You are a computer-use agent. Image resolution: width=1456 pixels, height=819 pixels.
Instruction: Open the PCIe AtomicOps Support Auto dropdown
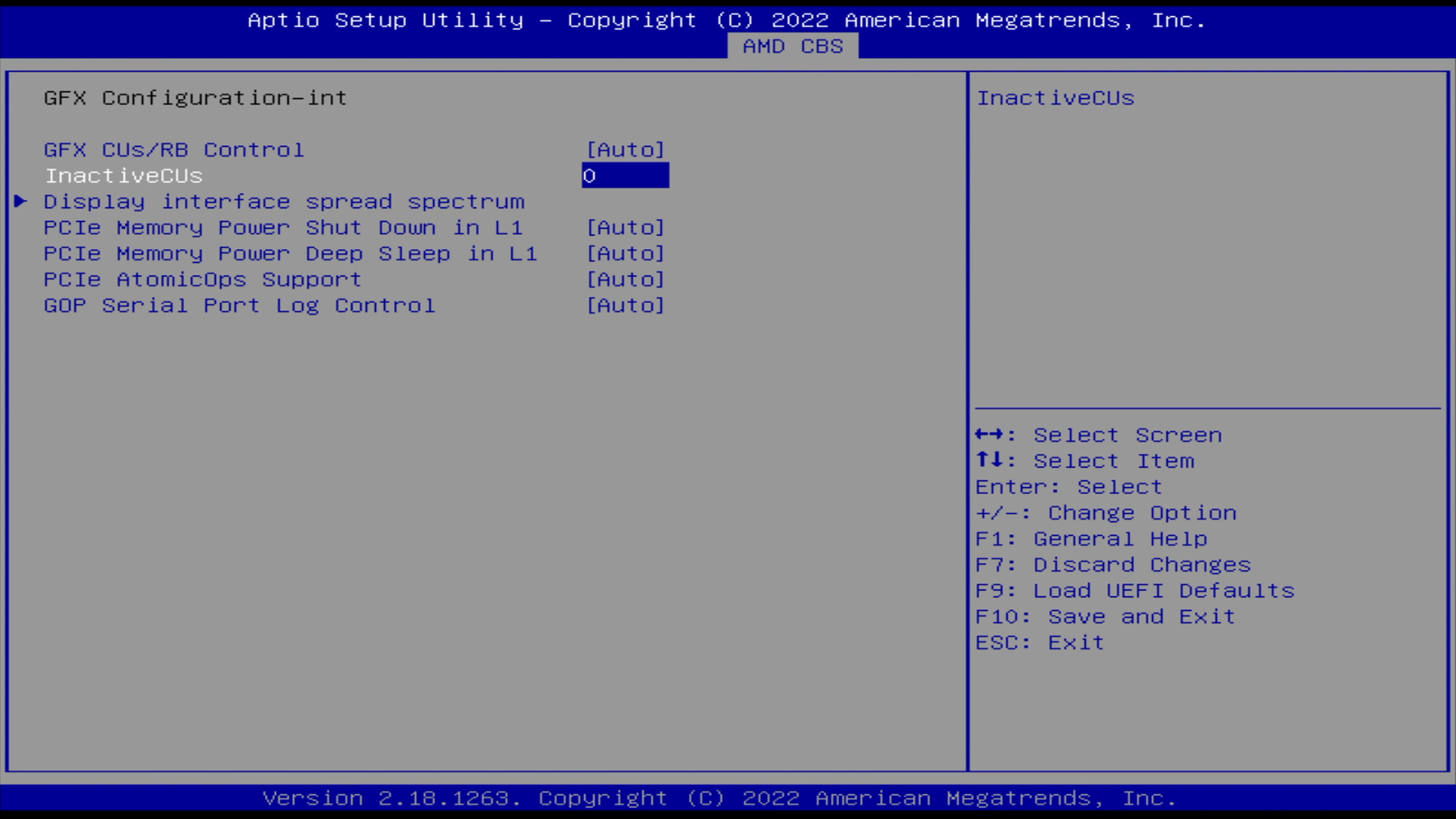click(x=625, y=279)
